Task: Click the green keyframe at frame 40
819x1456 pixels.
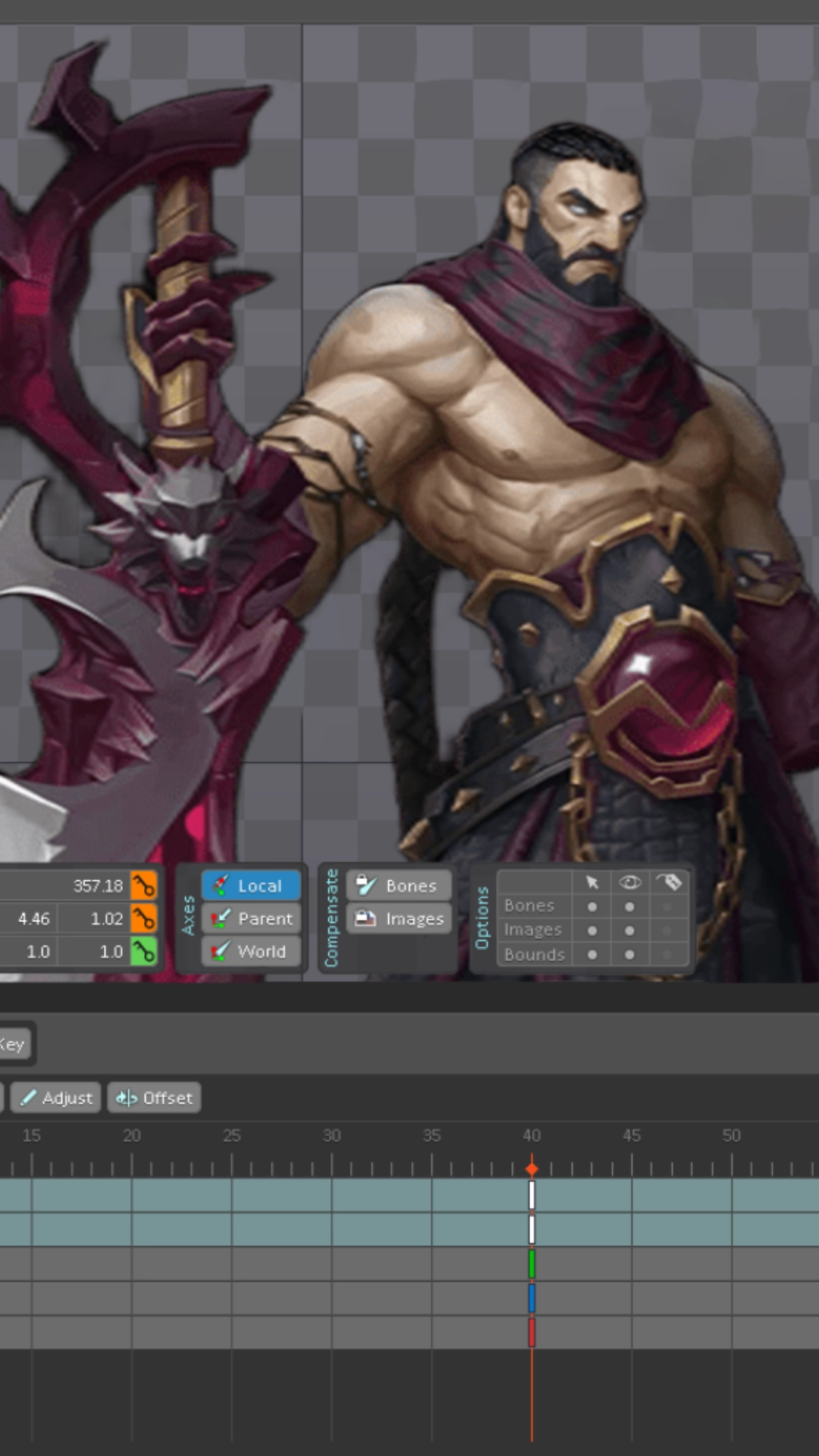Action: [532, 1263]
